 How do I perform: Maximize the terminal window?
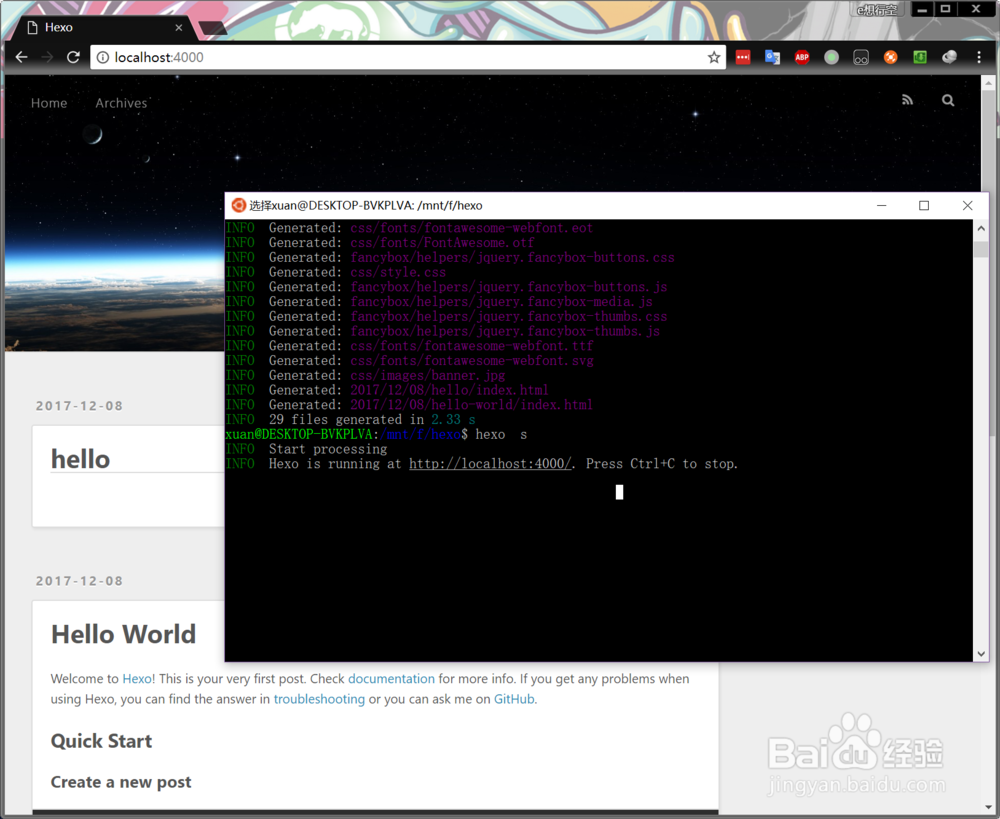click(923, 205)
